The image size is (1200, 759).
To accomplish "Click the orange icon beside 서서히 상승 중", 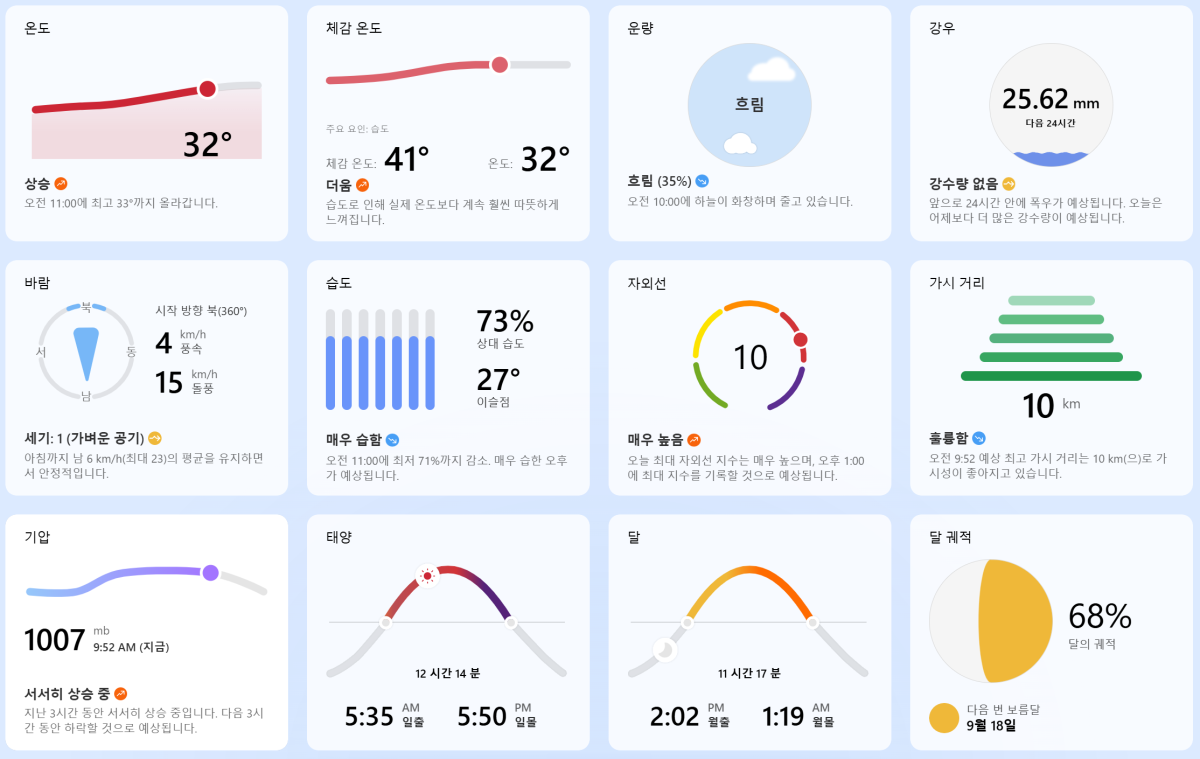I will pyautogui.click(x=121, y=693).
